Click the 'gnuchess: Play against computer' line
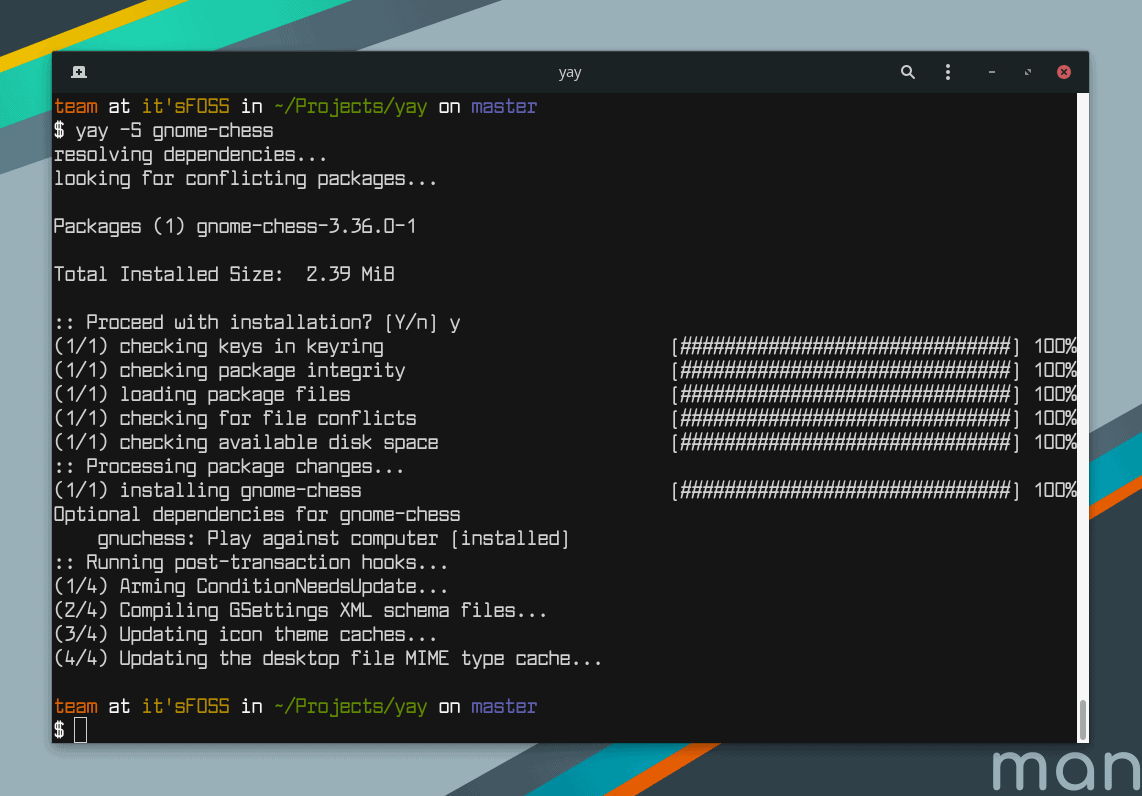The image size is (1142, 796). coord(333,539)
